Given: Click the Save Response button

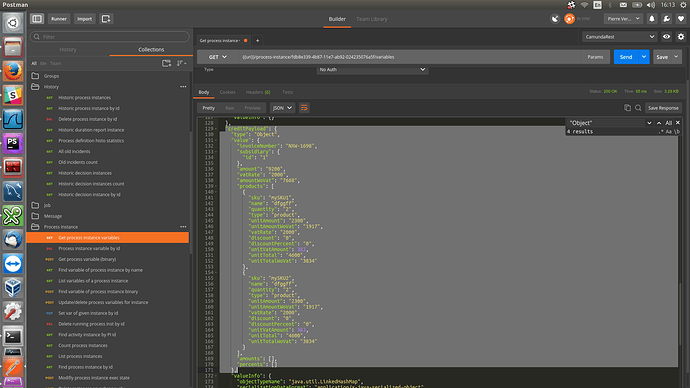Looking at the screenshot, I should tap(663, 108).
